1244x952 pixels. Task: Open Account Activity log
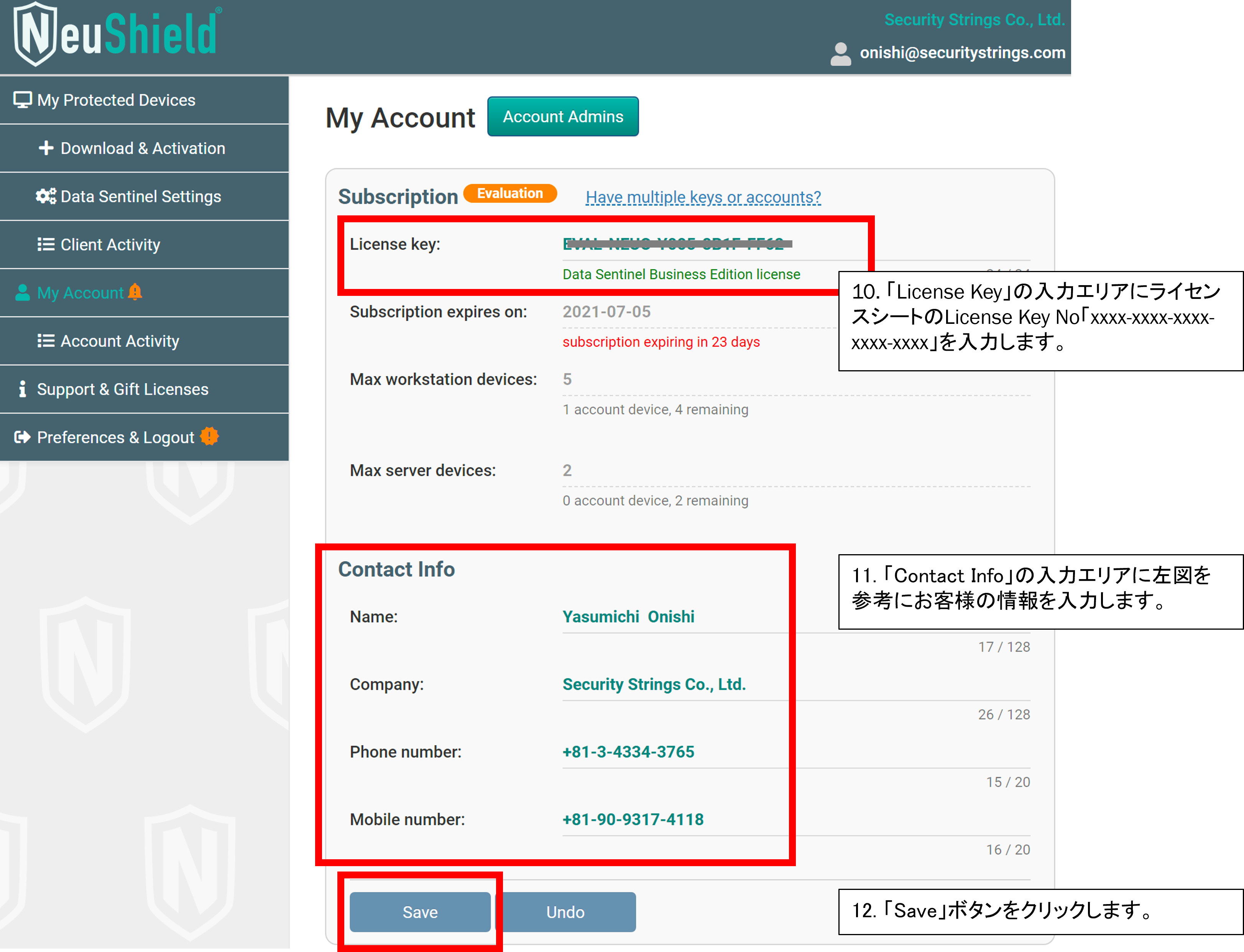click(x=144, y=341)
